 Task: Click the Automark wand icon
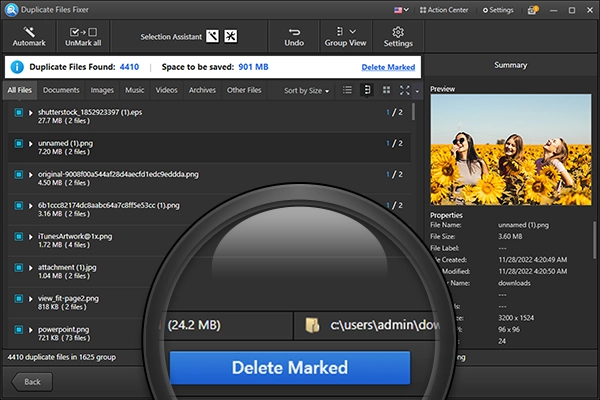coord(29,32)
